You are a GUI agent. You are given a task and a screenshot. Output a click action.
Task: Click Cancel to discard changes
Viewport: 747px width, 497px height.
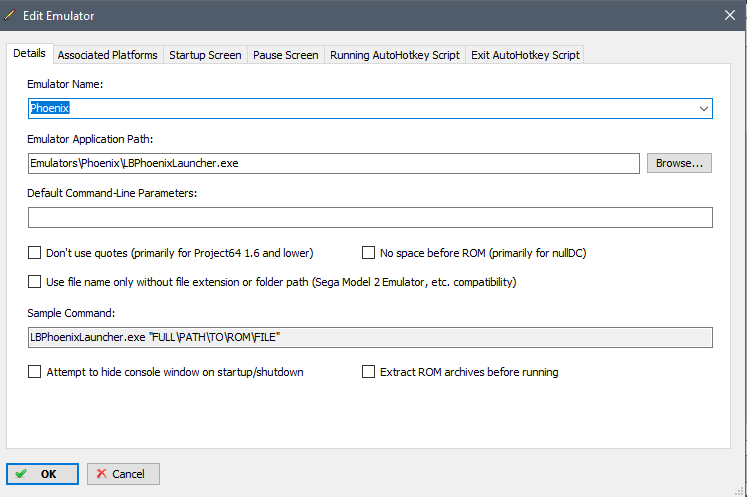point(123,474)
